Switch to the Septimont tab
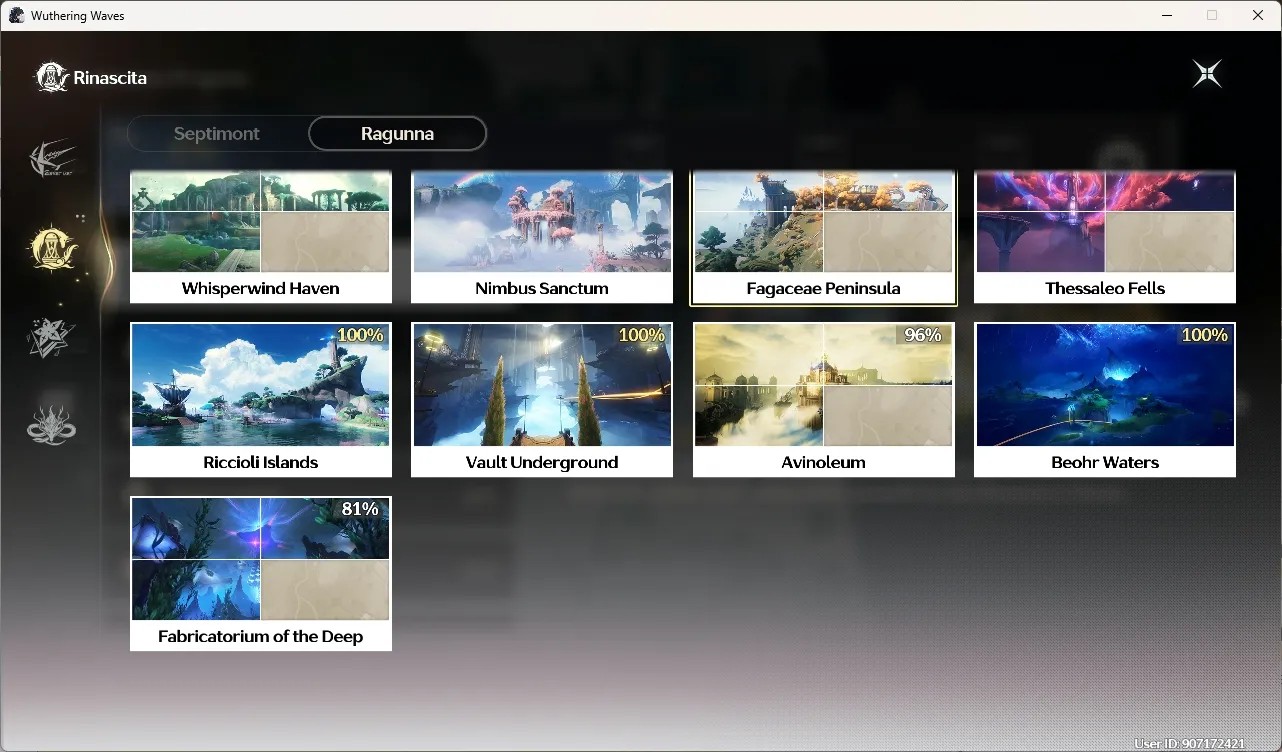Viewport: 1282px width, 752px height. pos(217,133)
